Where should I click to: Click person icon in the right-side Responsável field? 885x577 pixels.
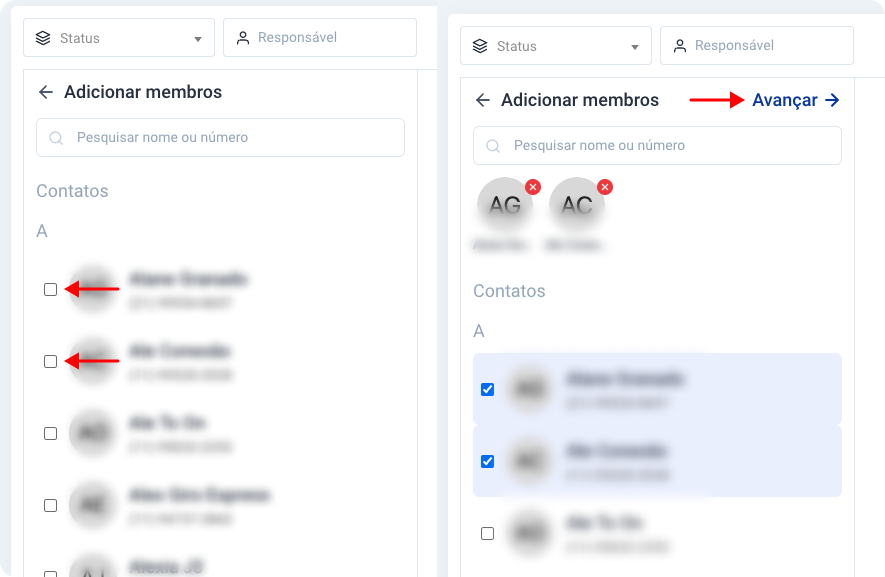pyautogui.click(x=680, y=46)
